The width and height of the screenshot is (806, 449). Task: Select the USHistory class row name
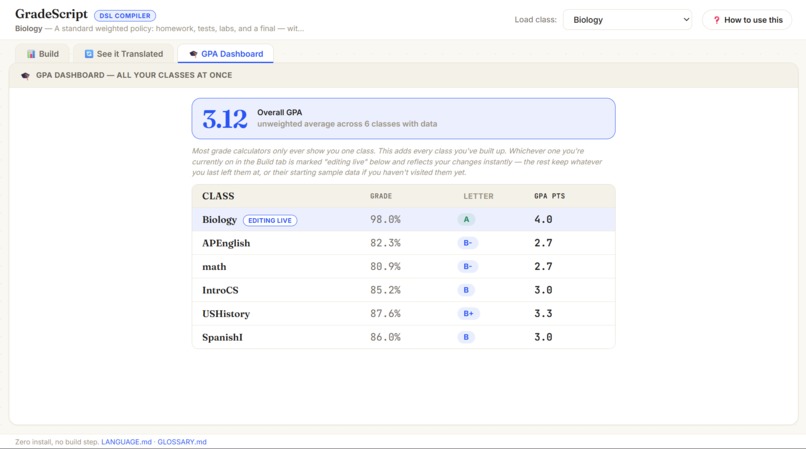coord(226,314)
